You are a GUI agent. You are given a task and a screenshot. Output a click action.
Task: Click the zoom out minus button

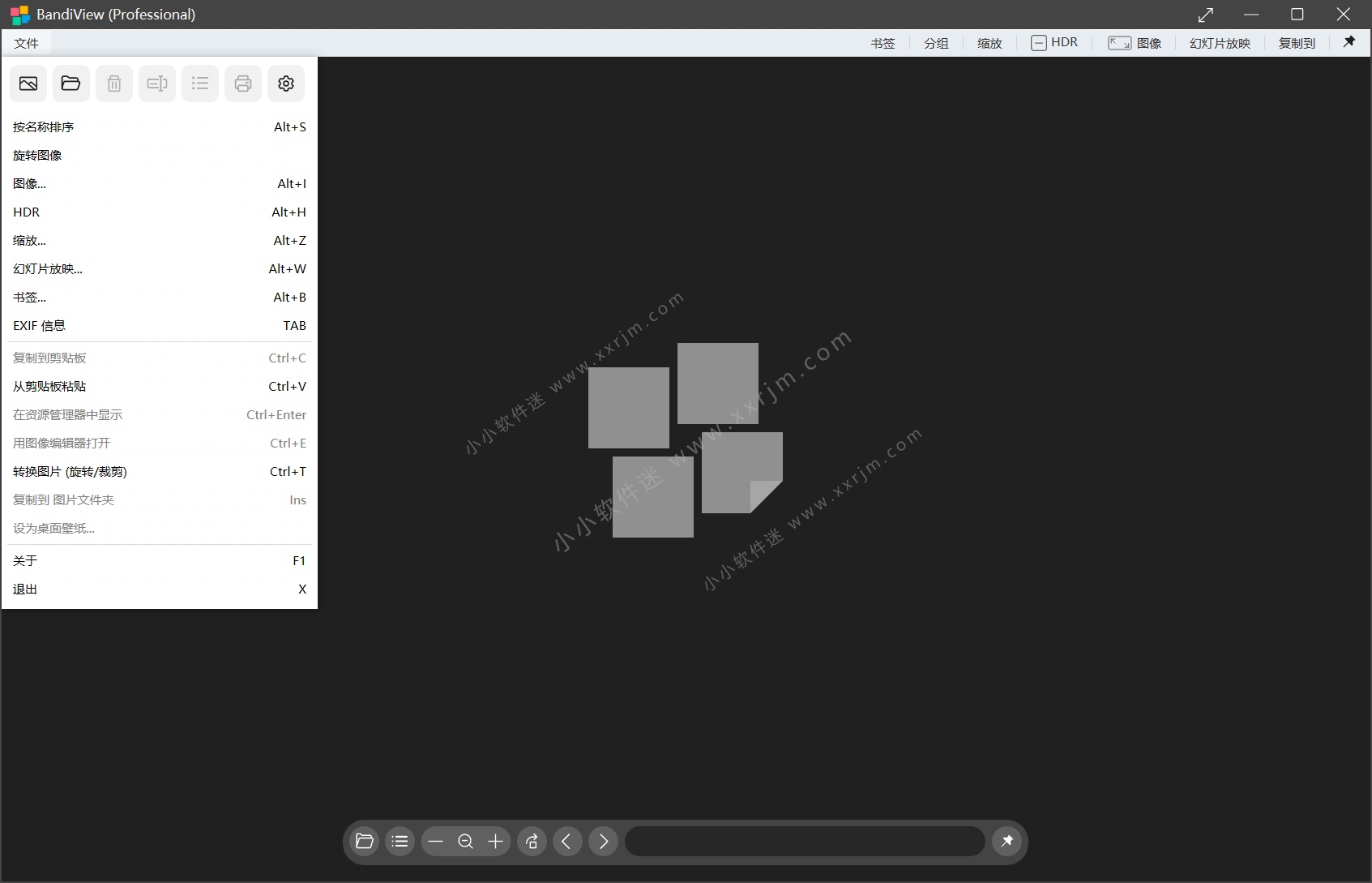point(435,842)
